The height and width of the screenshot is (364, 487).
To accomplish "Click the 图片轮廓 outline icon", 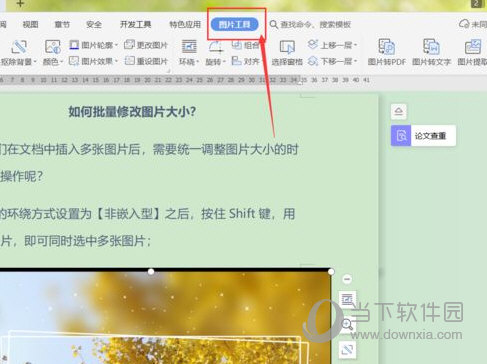I will (x=74, y=45).
